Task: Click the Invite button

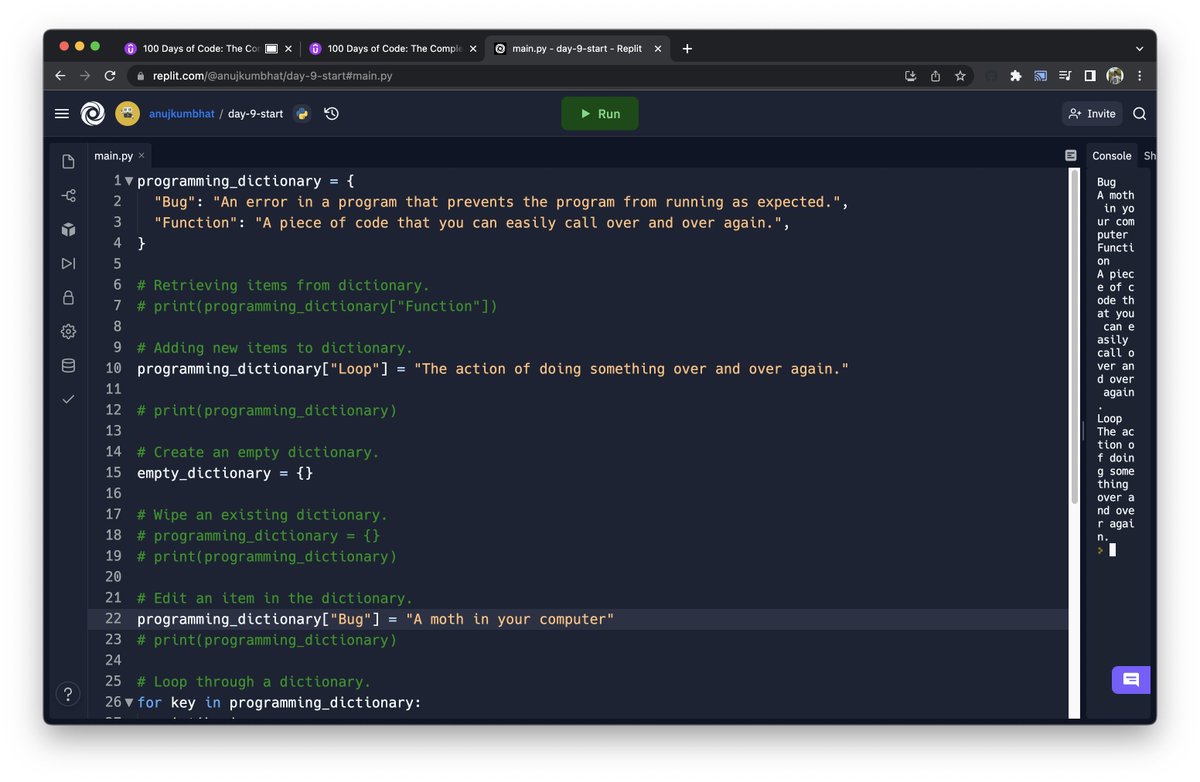Action: click(x=1092, y=114)
